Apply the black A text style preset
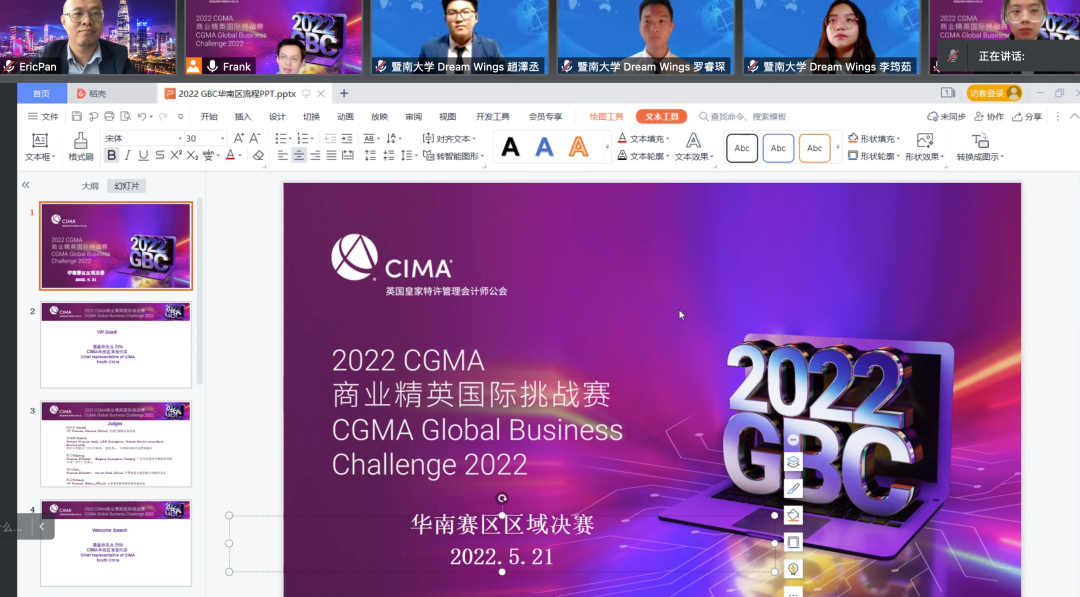1080x597 pixels. 510,147
